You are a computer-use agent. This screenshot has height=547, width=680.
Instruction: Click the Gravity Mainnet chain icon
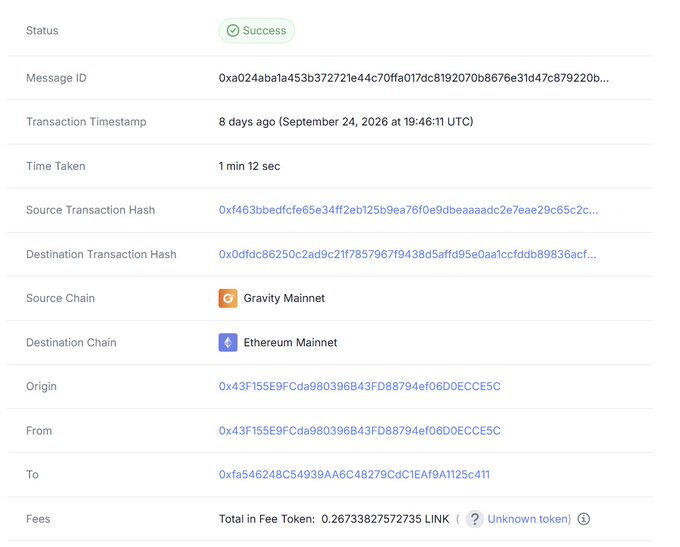click(x=228, y=298)
